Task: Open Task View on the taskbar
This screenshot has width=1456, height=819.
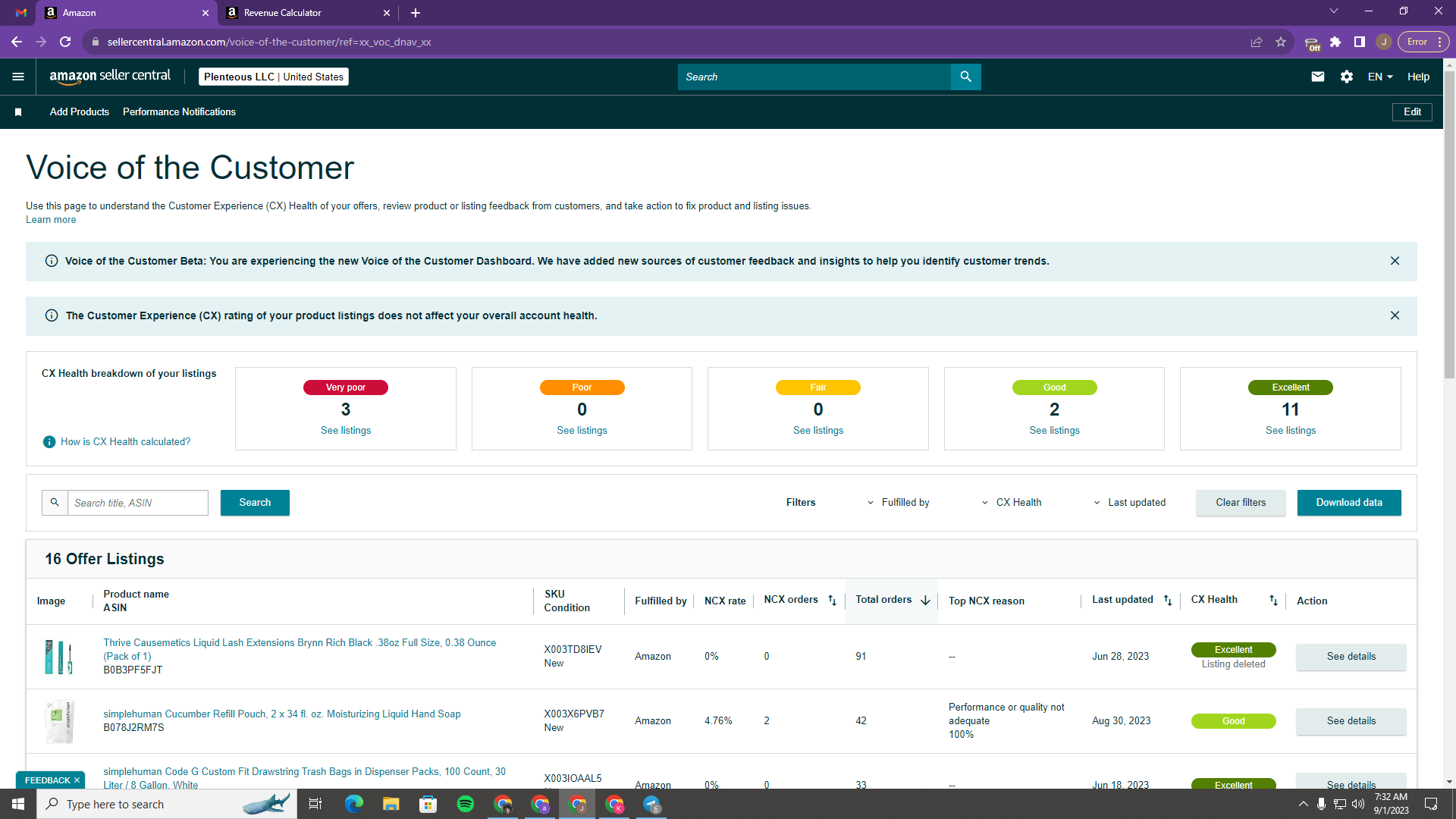Action: pyautogui.click(x=315, y=804)
